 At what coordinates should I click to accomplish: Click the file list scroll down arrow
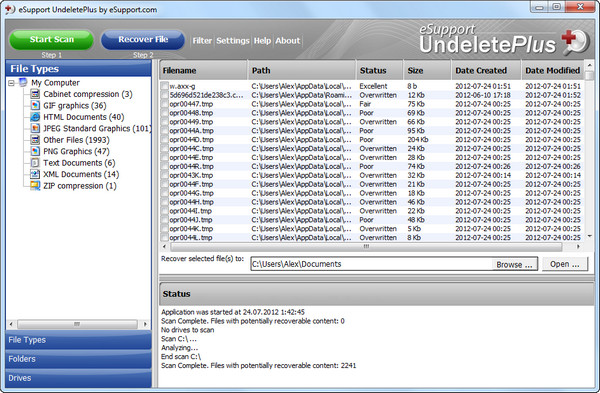pyautogui.click(x=590, y=236)
